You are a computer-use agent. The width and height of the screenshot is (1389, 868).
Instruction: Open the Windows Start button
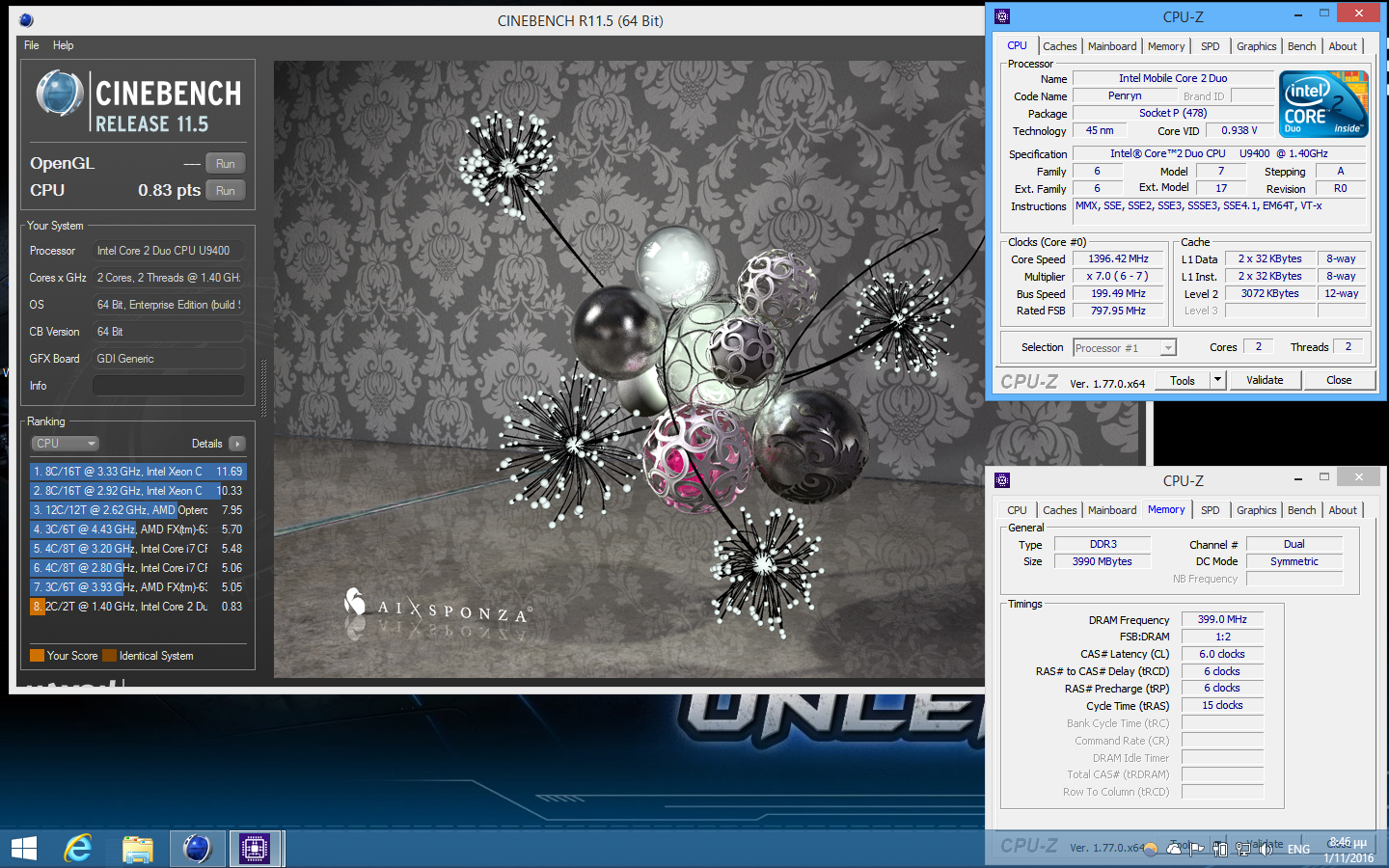tap(24, 849)
